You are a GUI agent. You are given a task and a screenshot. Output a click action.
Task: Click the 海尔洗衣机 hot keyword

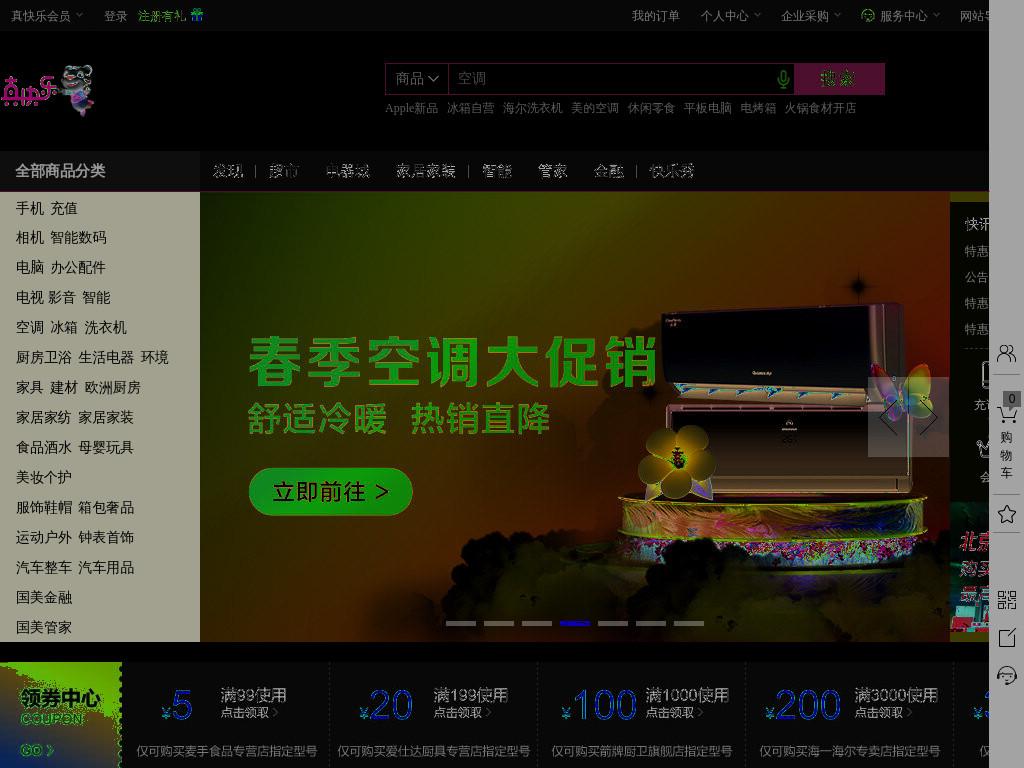(x=532, y=108)
